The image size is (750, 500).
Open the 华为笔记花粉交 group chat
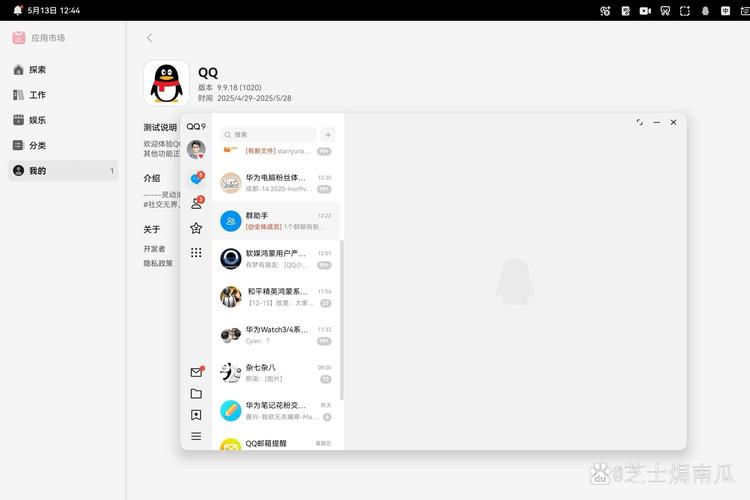pyautogui.click(x=276, y=411)
